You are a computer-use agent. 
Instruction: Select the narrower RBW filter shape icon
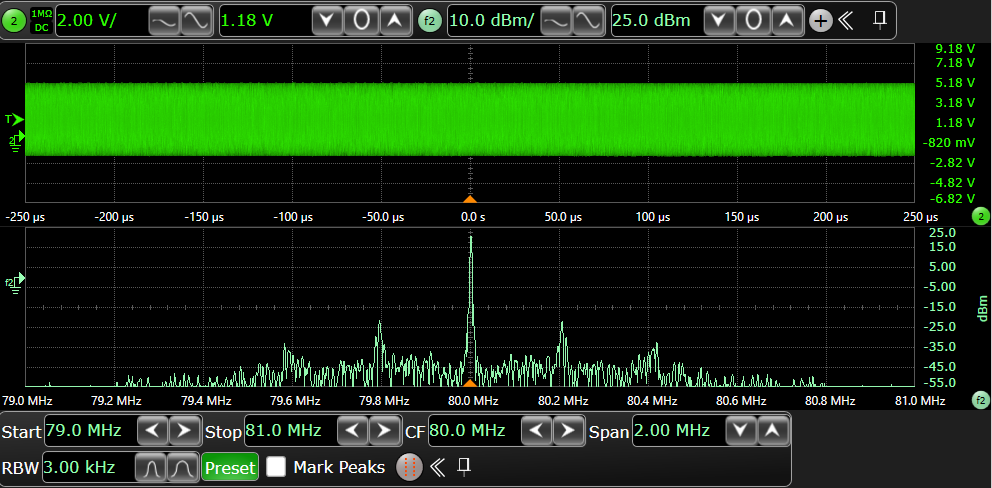point(151,468)
